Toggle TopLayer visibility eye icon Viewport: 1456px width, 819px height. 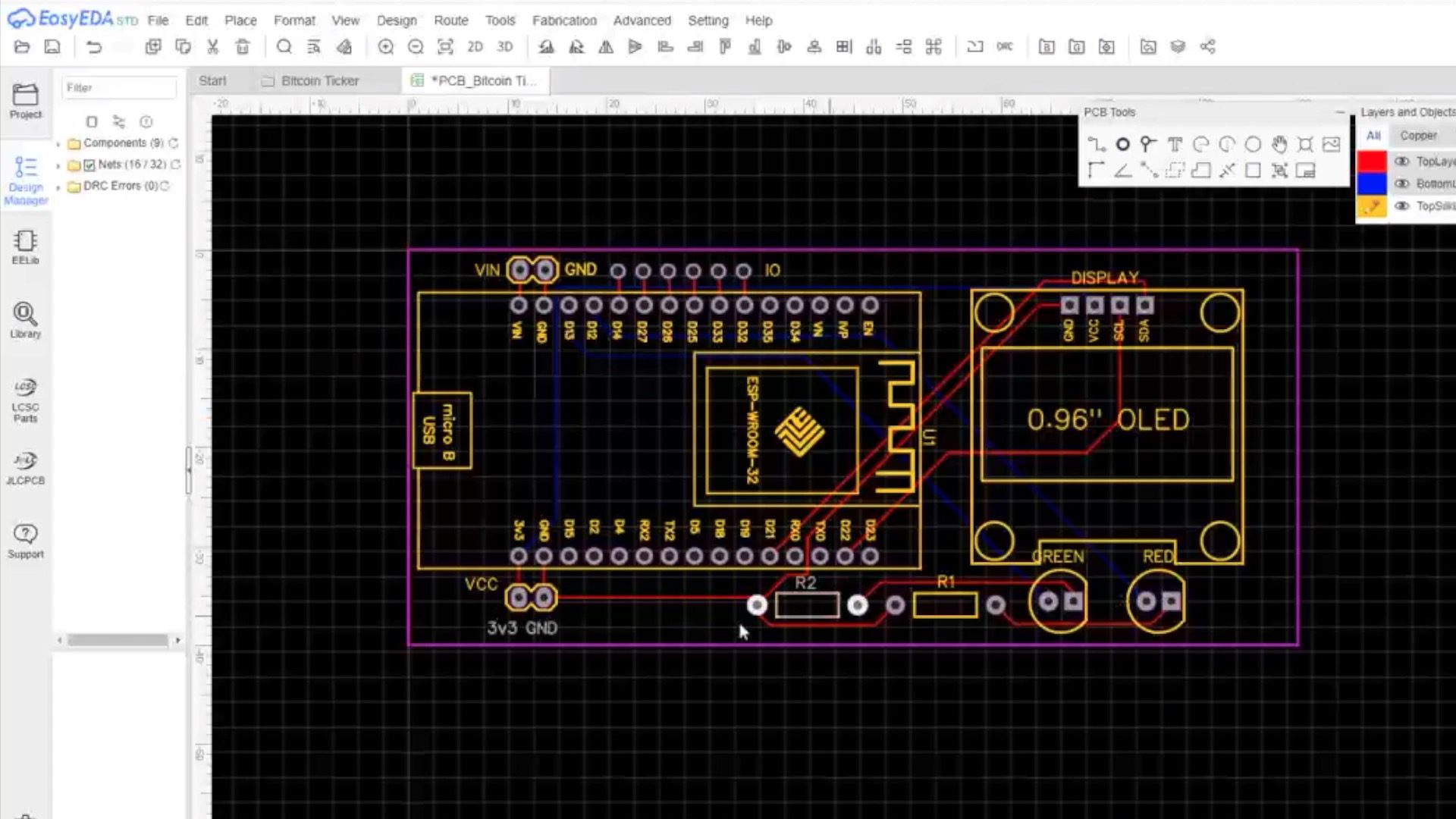(1402, 162)
